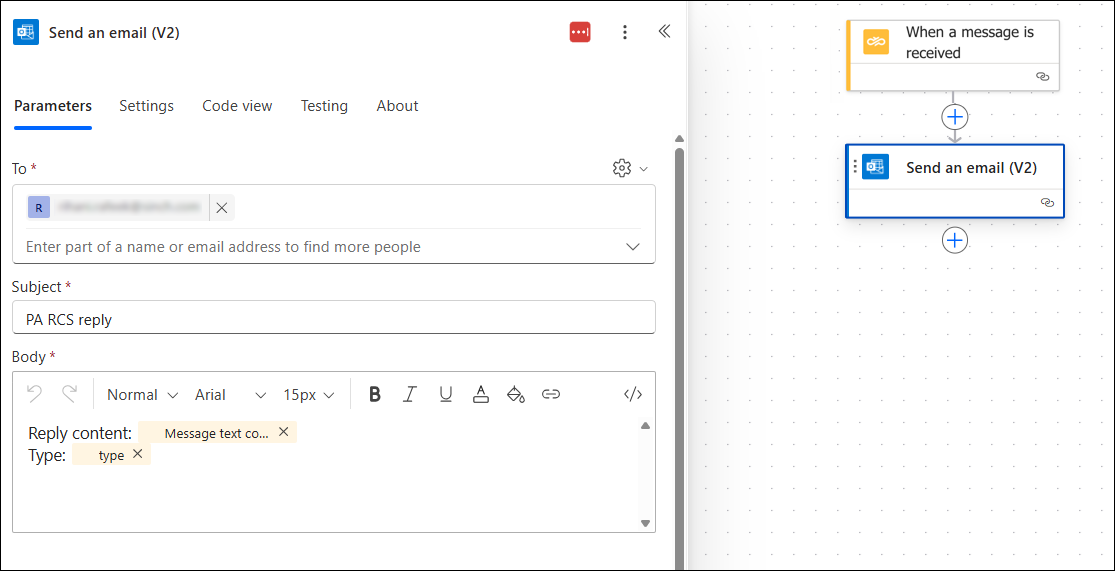Image resolution: width=1115 pixels, height=571 pixels.
Task: Open the font color picker
Action: tap(481, 395)
